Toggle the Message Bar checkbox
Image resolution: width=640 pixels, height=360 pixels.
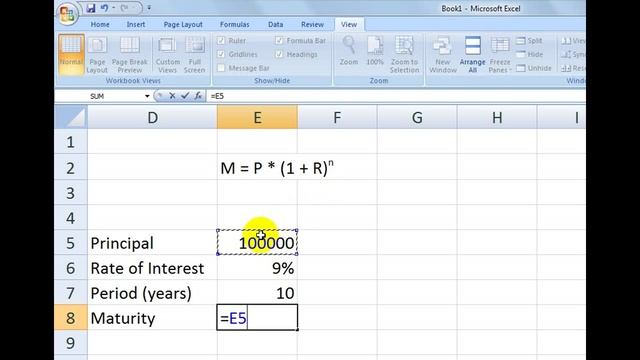(x=221, y=68)
